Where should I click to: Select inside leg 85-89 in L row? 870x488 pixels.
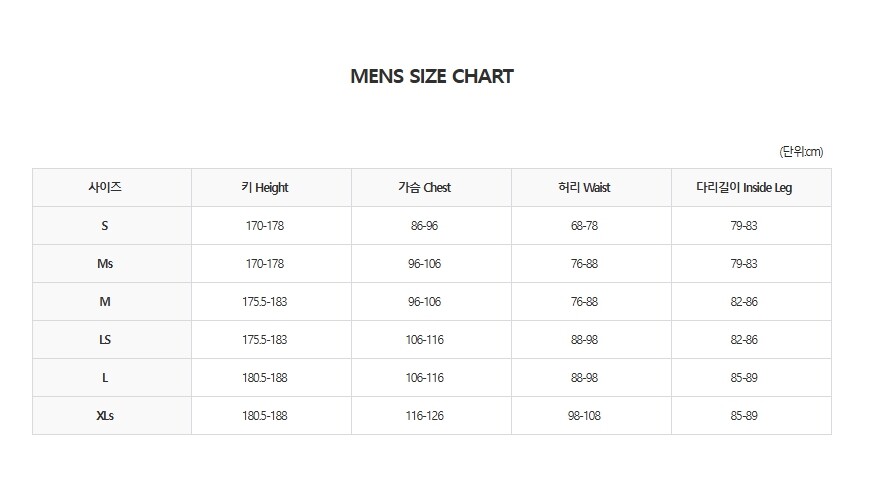[744, 378]
